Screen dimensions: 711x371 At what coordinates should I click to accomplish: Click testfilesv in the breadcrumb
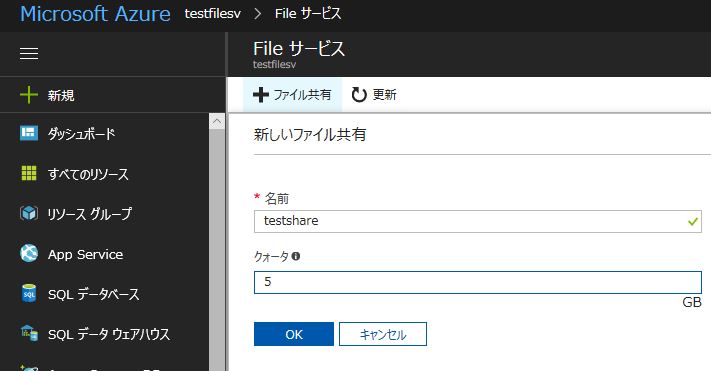tap(213, 14)
